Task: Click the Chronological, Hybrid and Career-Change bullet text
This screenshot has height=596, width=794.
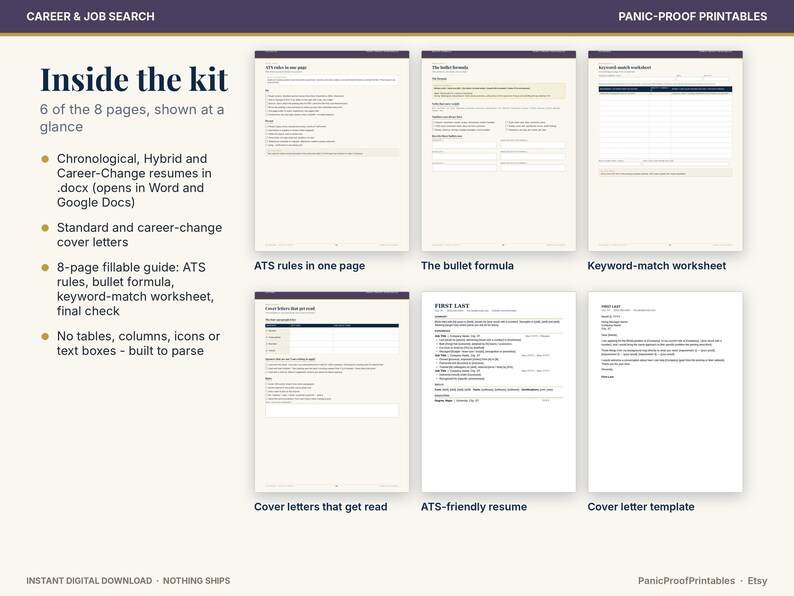Action: coord(134,180)
